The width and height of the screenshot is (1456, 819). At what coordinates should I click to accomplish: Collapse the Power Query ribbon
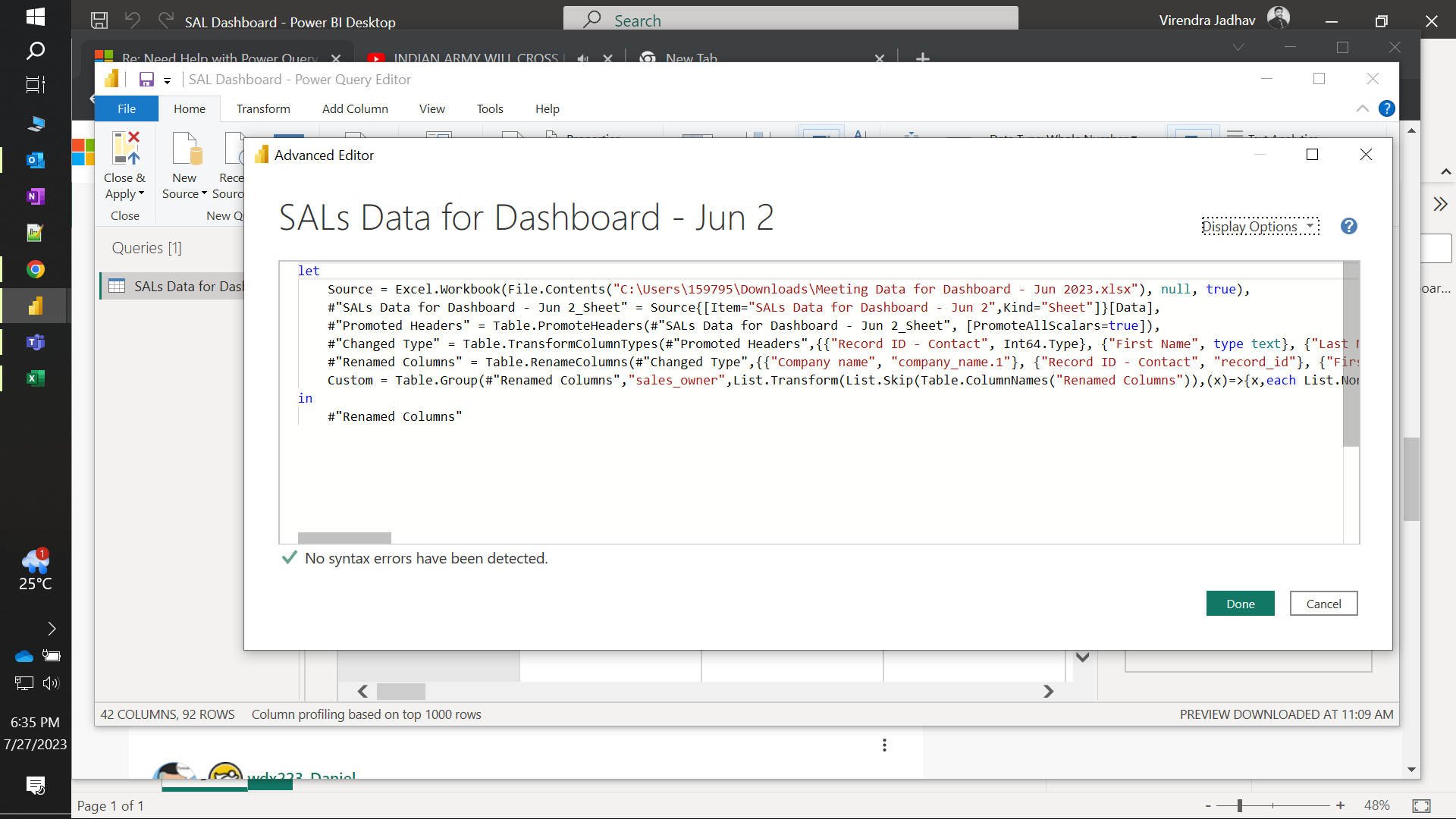(1362, 108)
